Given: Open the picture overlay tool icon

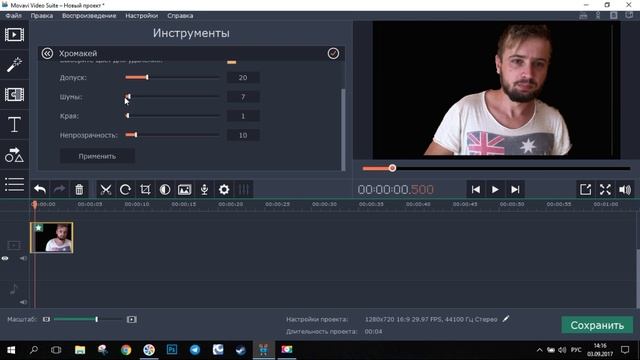Looking at the screenshot, I should pyautogui.click(x=184, y=189).
